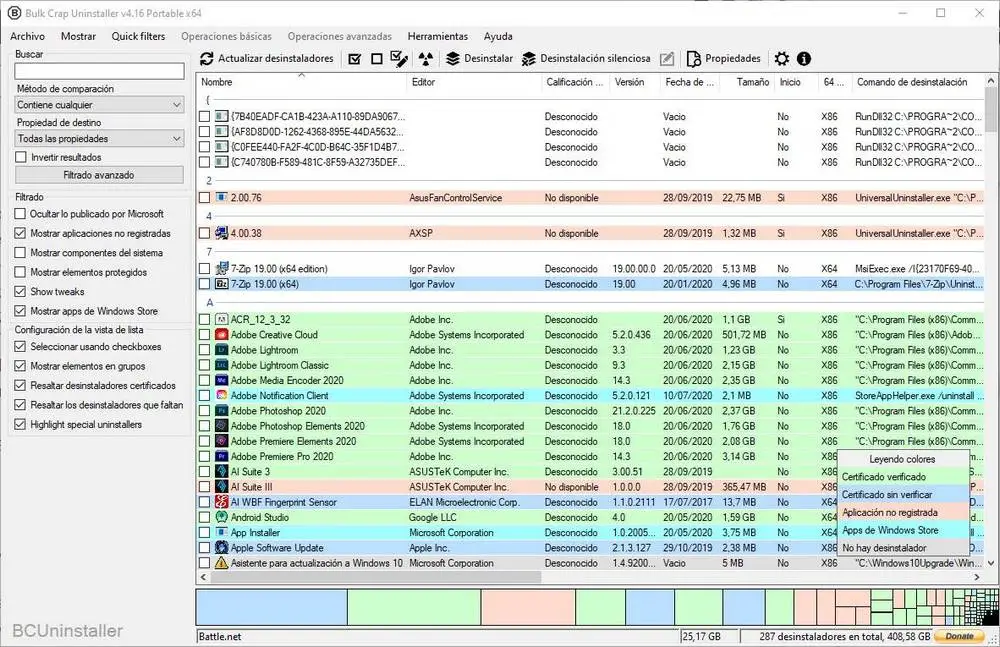Screen dimensions: 1000x647
Task: Click the Filtrado avanzado button
Action: [x=99, y=175]
